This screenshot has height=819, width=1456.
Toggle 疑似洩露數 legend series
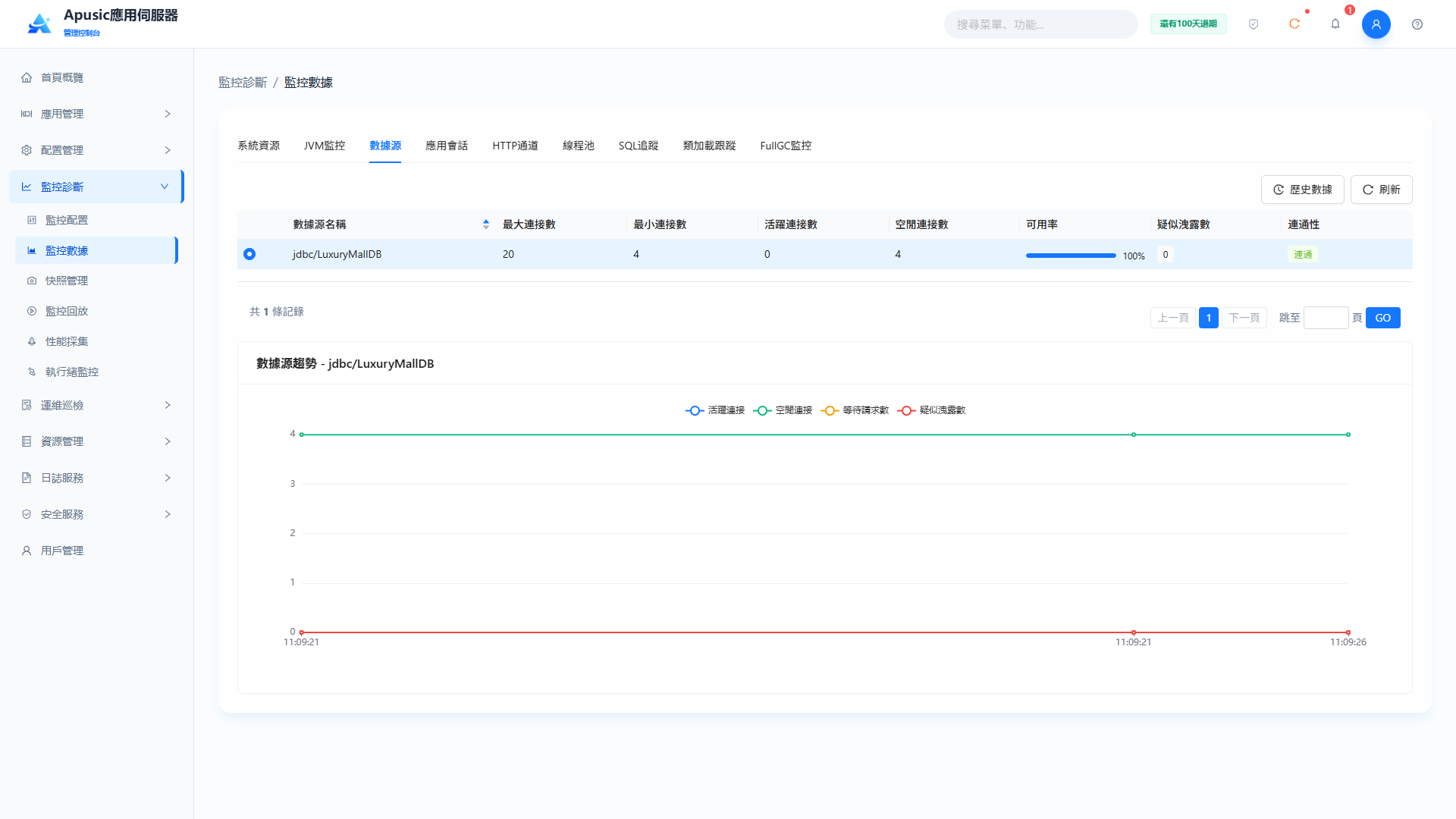point(931,410)
